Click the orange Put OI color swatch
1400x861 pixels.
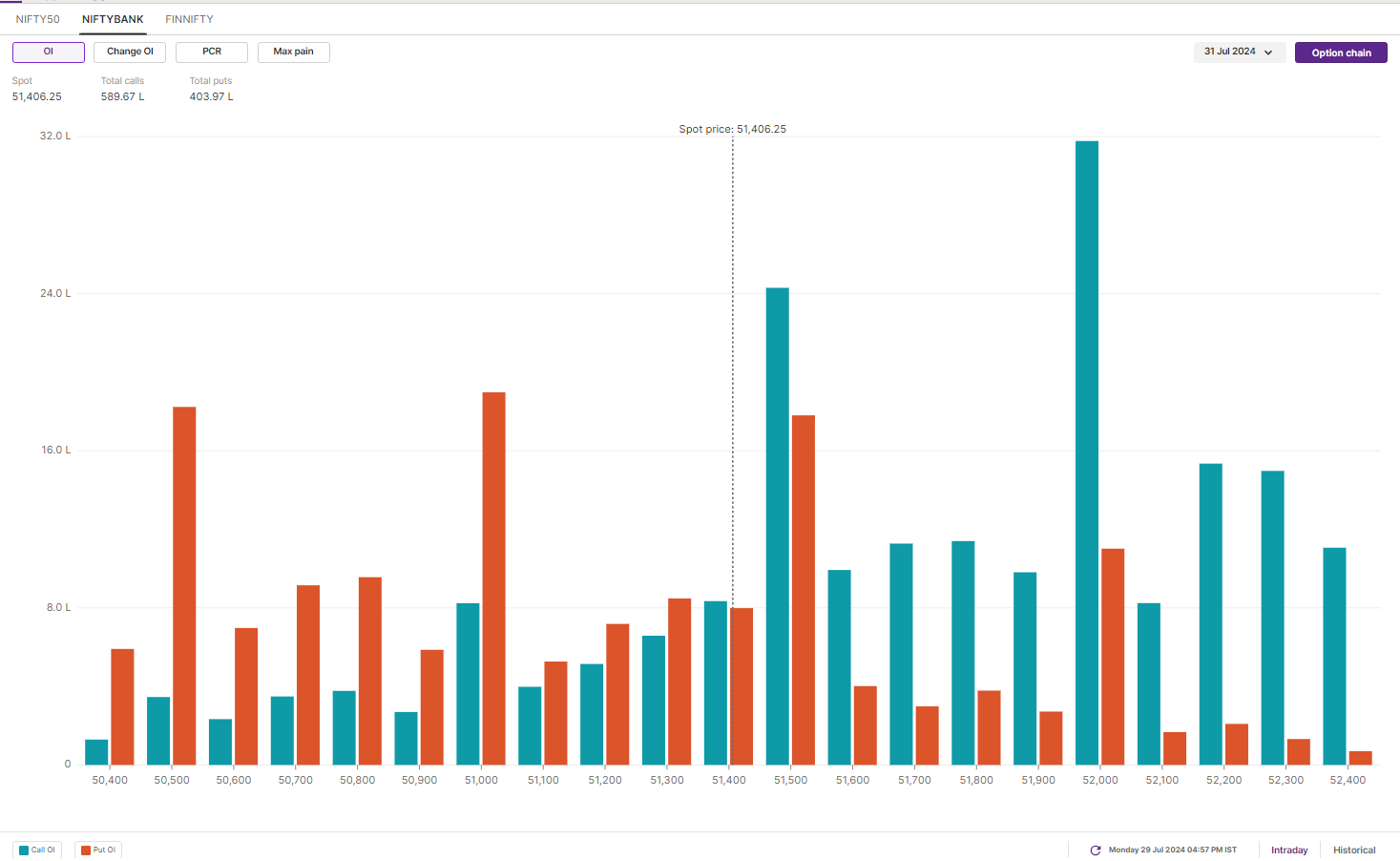[86, 850]
